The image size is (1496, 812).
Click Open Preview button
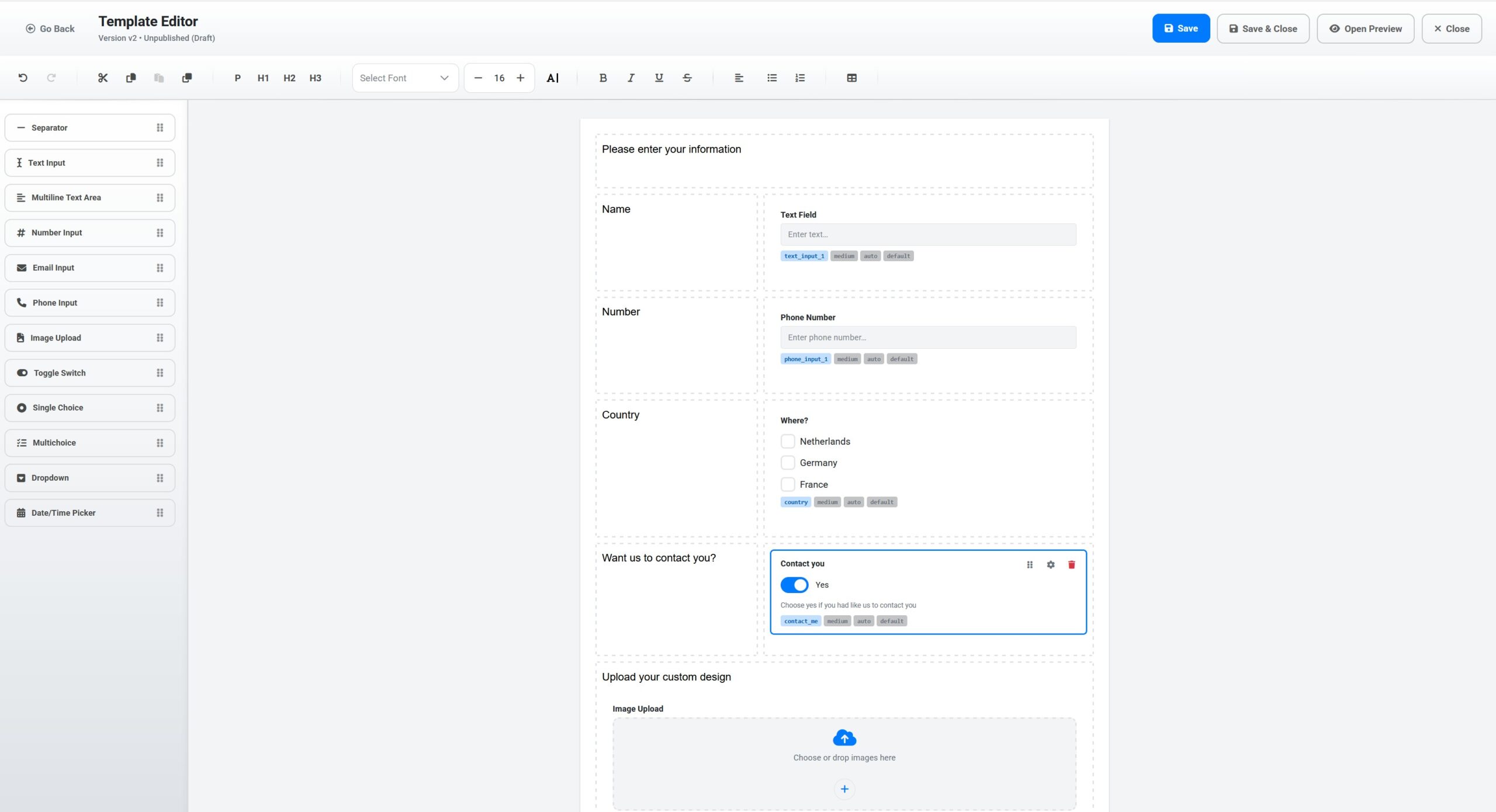1365,29
